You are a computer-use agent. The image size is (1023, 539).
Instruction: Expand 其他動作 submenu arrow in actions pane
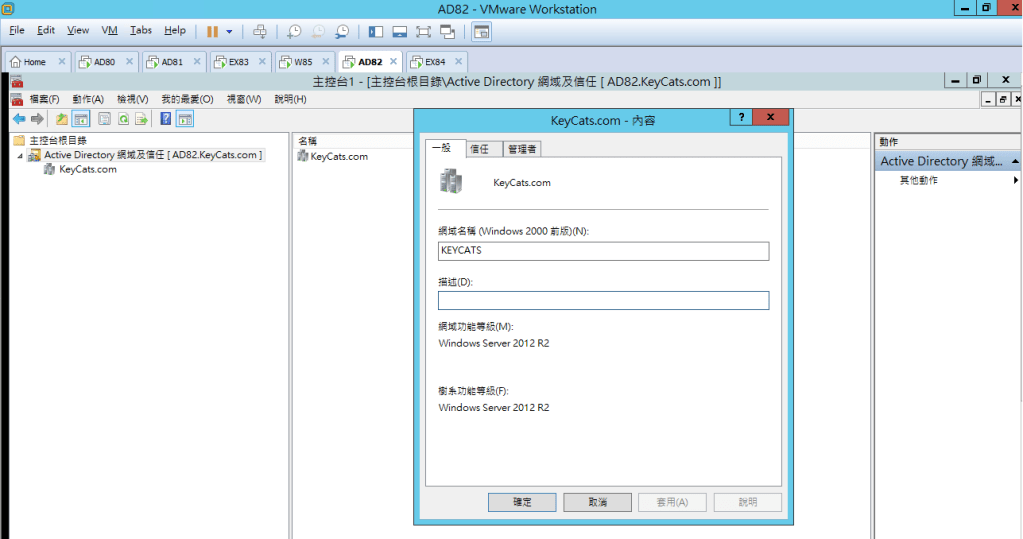[1015, 181]
